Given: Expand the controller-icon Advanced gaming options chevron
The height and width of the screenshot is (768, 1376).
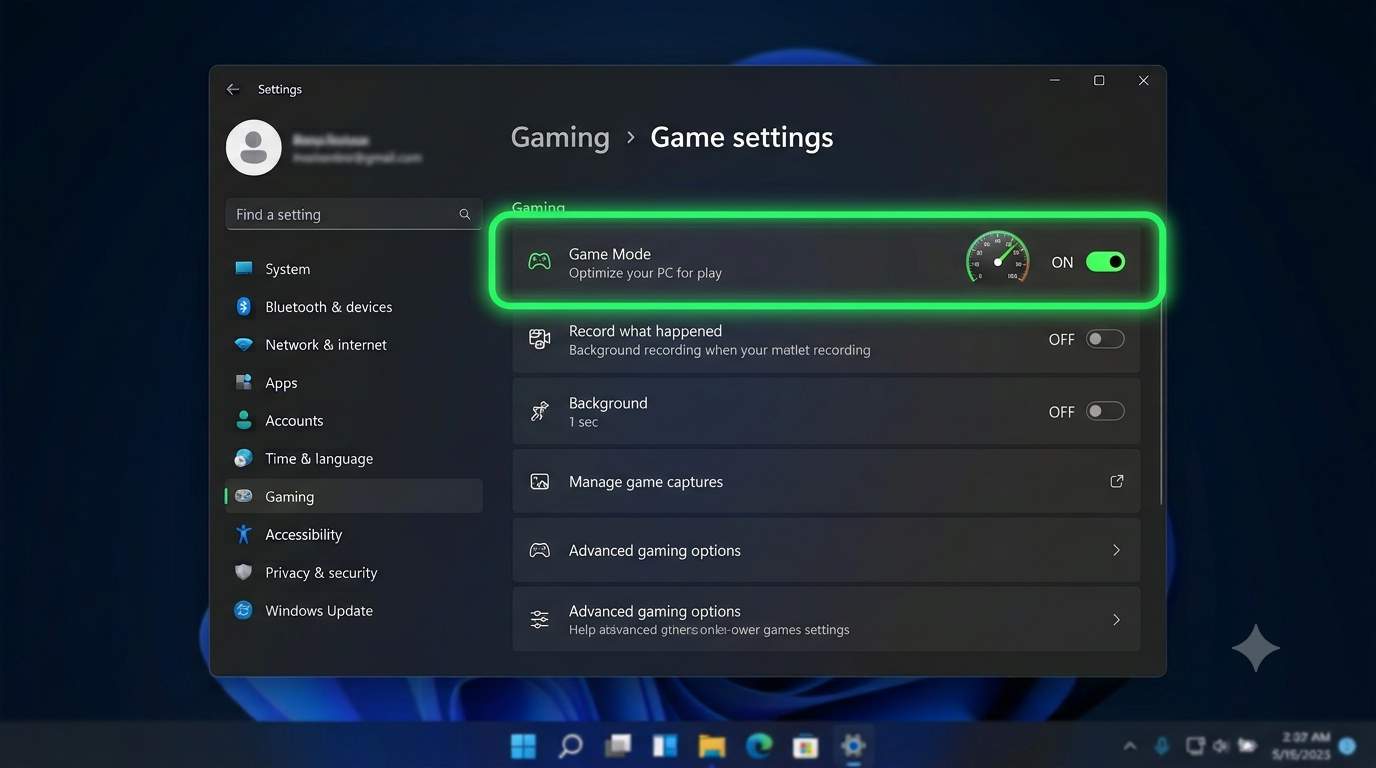Looking at the screenshot, I should pyautogui.click(x=1116, y=550).
